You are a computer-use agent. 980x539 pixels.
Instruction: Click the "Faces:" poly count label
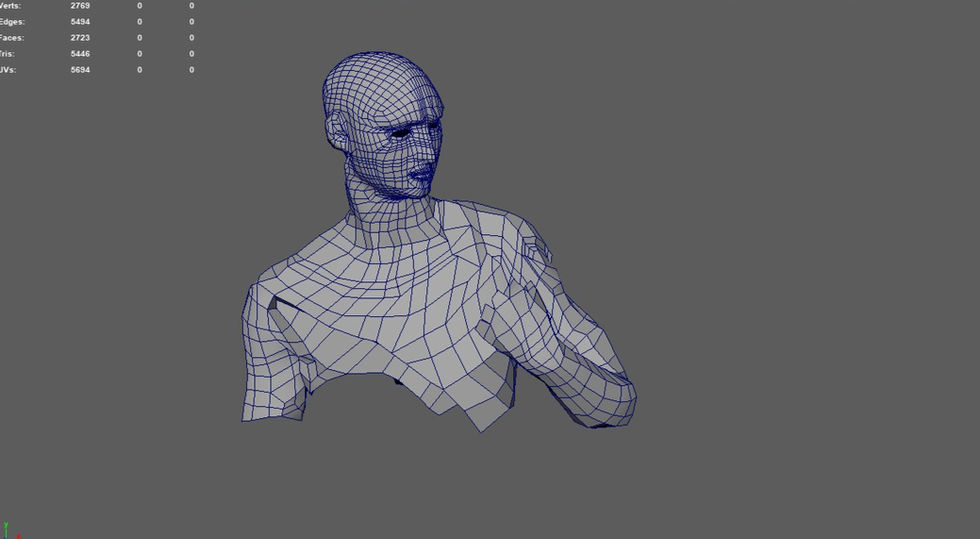(12, 38)
